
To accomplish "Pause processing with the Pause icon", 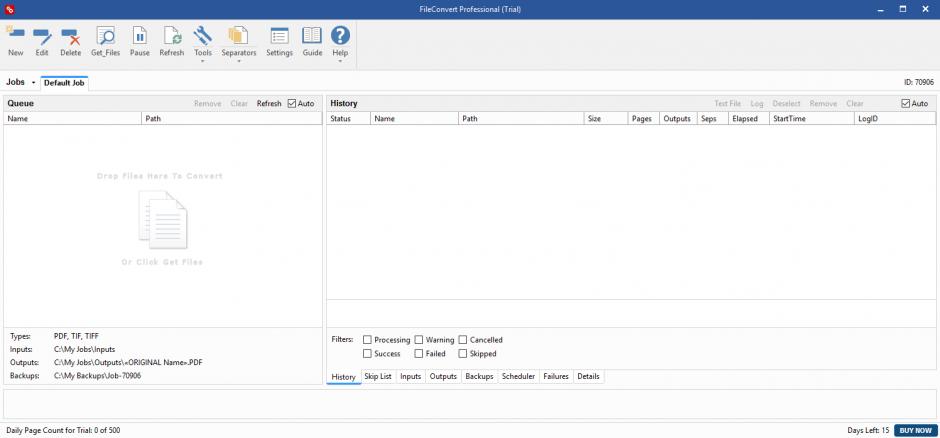I will point(140,35).
